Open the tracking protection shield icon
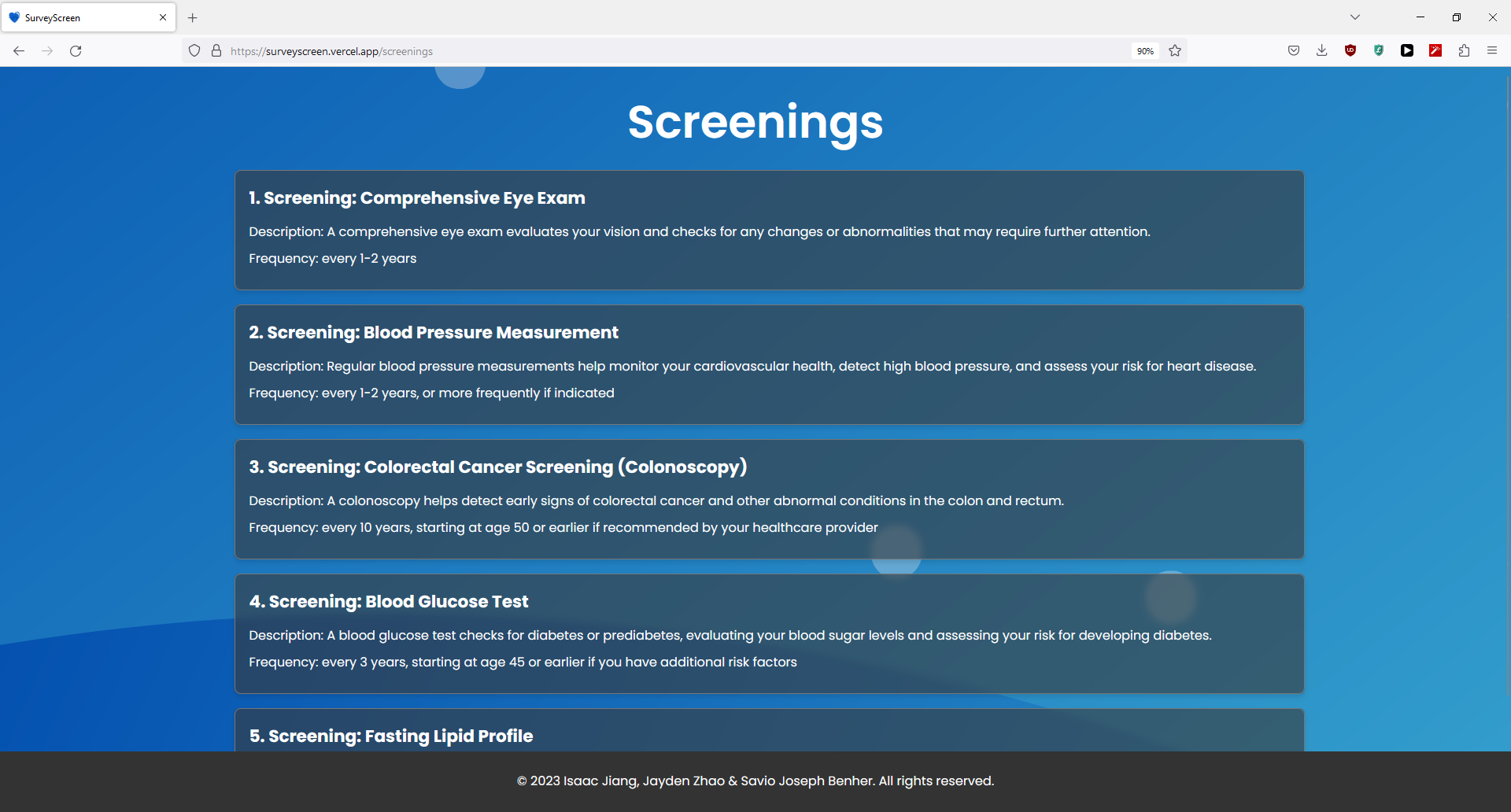1511x812 pixels. click(x=194, y=51)
